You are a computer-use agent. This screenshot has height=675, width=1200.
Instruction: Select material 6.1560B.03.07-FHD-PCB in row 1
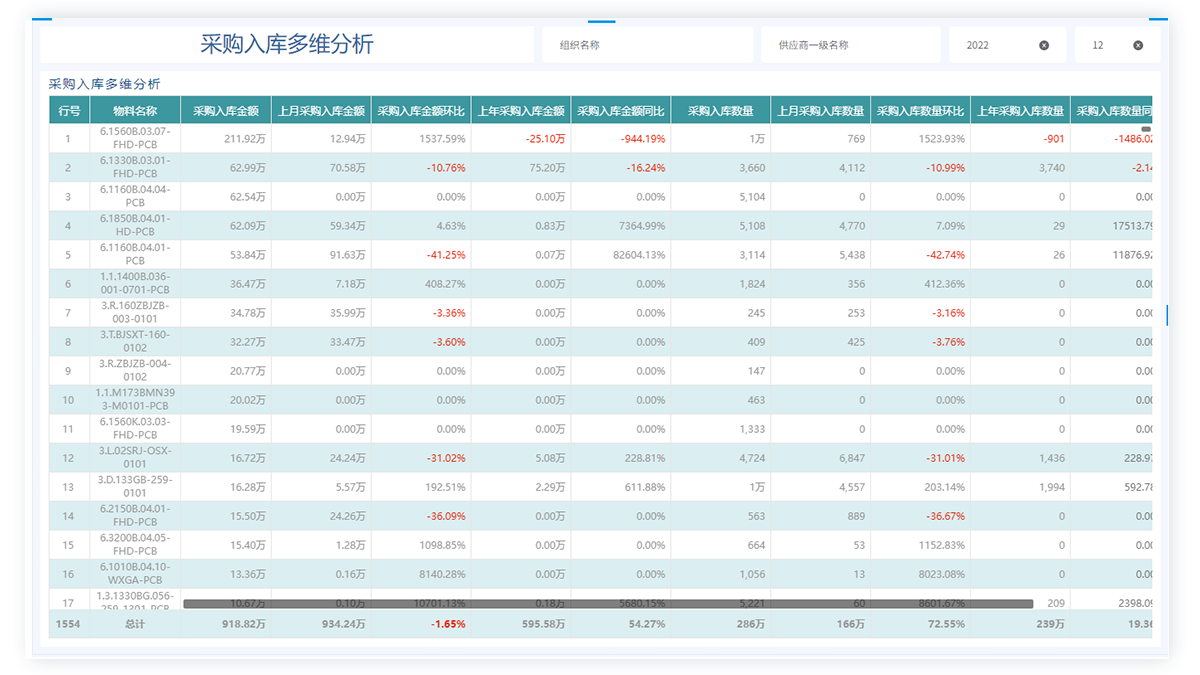pyautogui.click(x=135, y=138)
